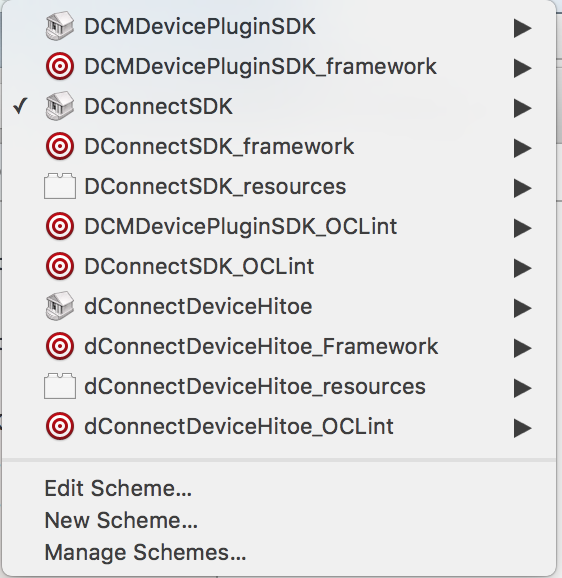Click the dConnectDeviceHitoe_OCLint target icon
Viewport: 562px width, 578px height.
click(x=60, y=426)
